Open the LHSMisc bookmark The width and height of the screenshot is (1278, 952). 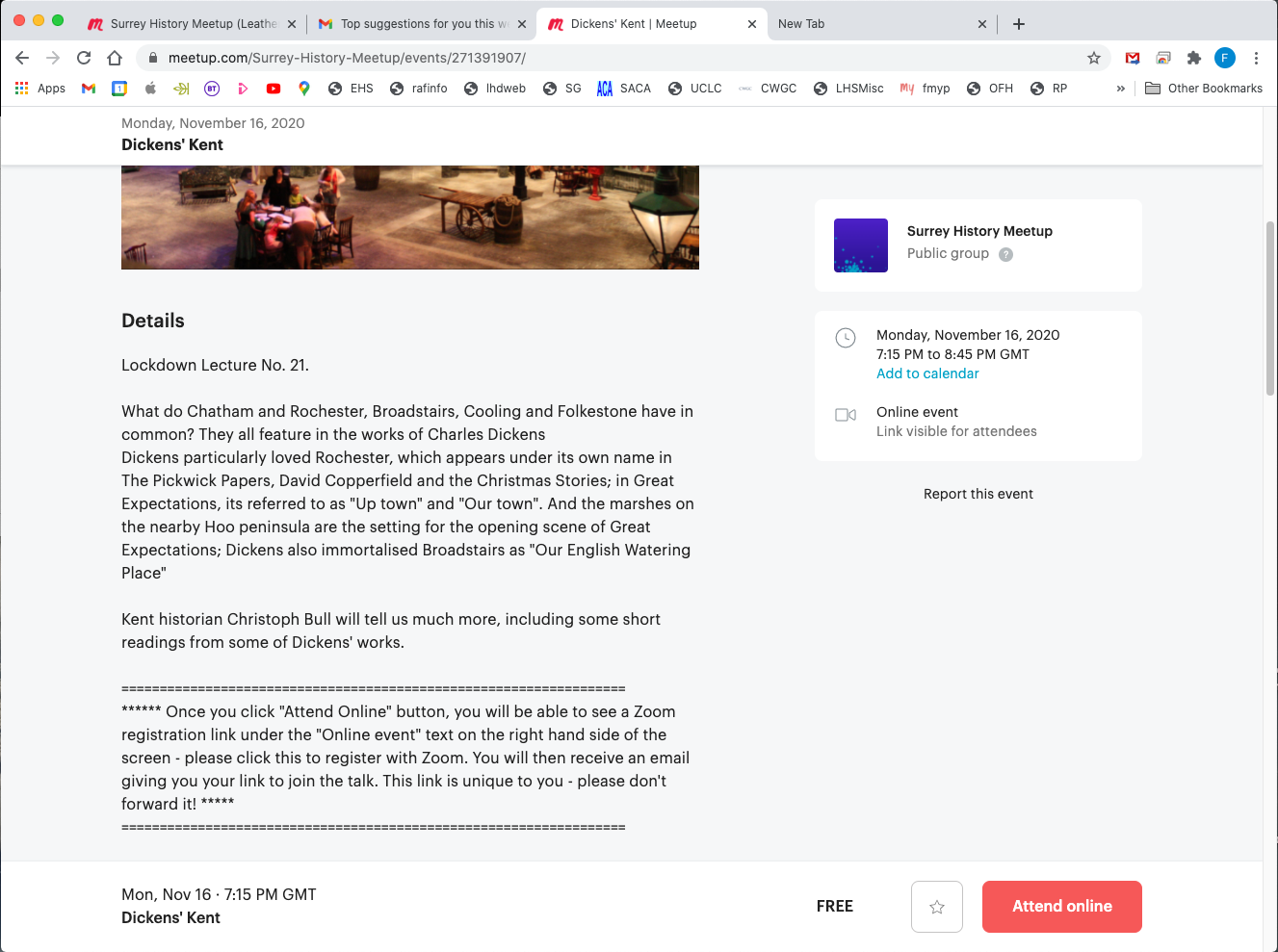(848, 89)
